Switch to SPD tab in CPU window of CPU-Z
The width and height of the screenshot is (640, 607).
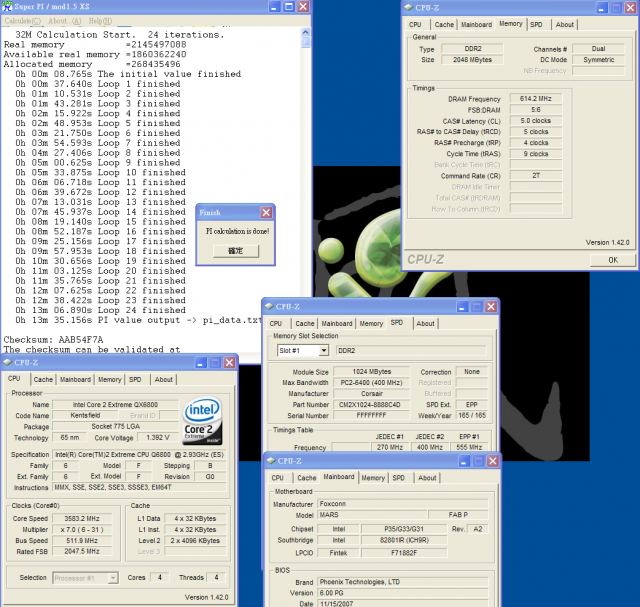point(135,379)
